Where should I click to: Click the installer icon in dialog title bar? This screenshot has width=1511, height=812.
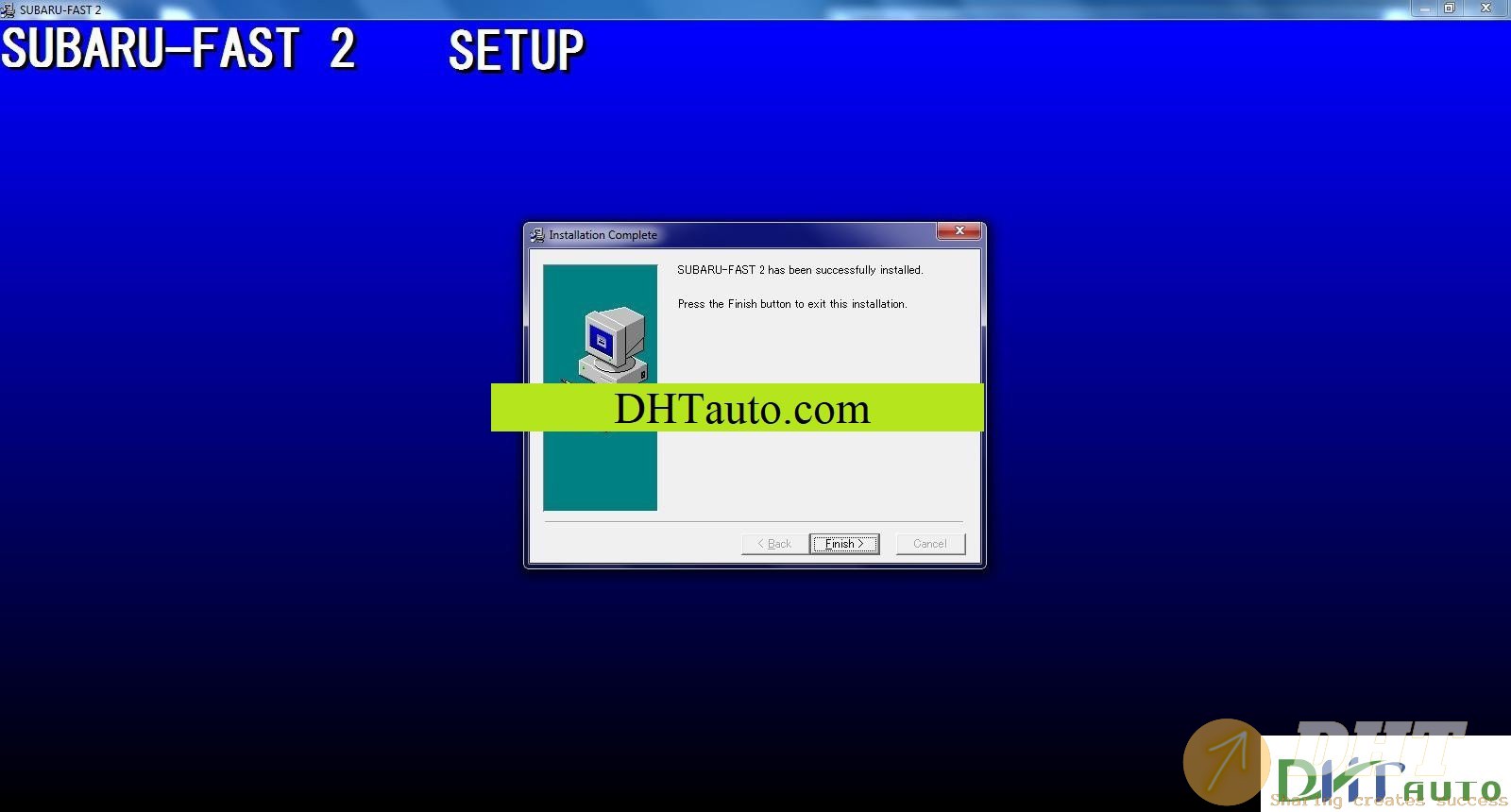pos(537,234)
